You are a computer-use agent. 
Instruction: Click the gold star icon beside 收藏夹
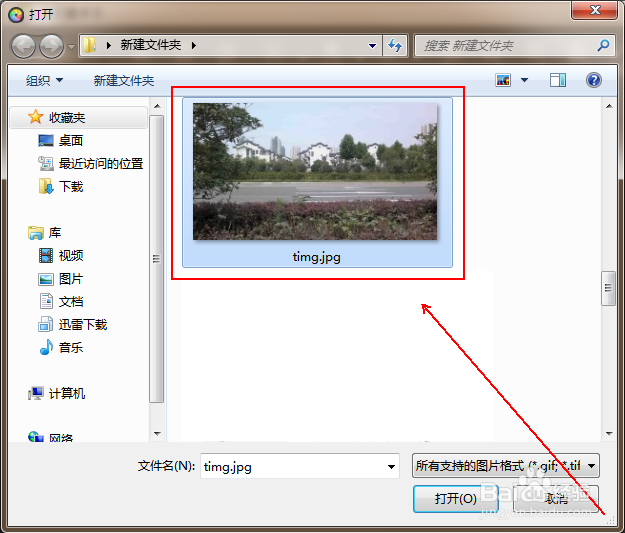tap(35, 117)
